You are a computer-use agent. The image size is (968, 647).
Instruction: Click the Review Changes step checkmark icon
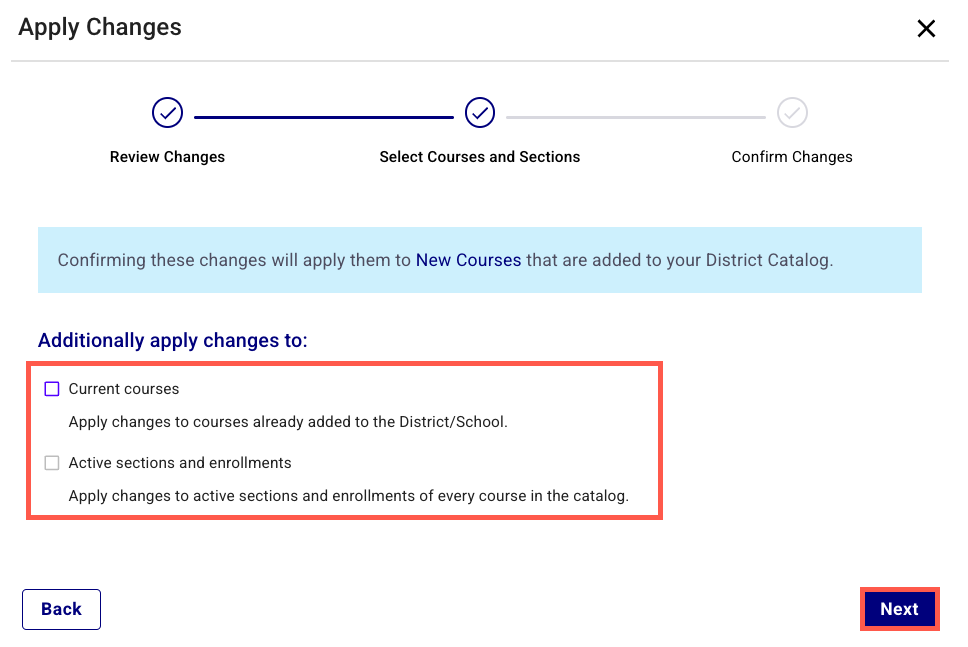167,113
